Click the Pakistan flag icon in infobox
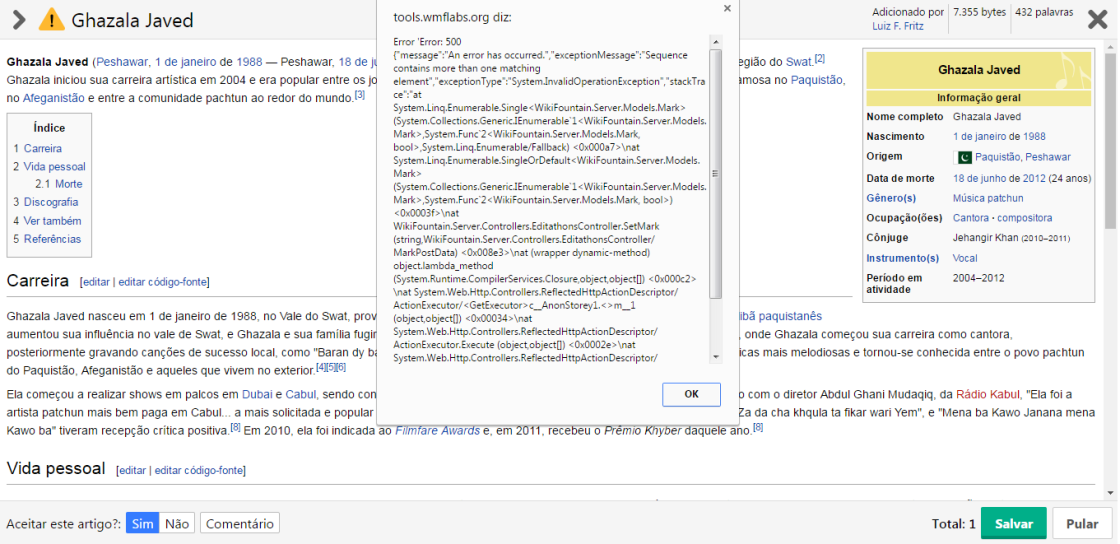Viewport: 1120px width, 544px height. 963,157
